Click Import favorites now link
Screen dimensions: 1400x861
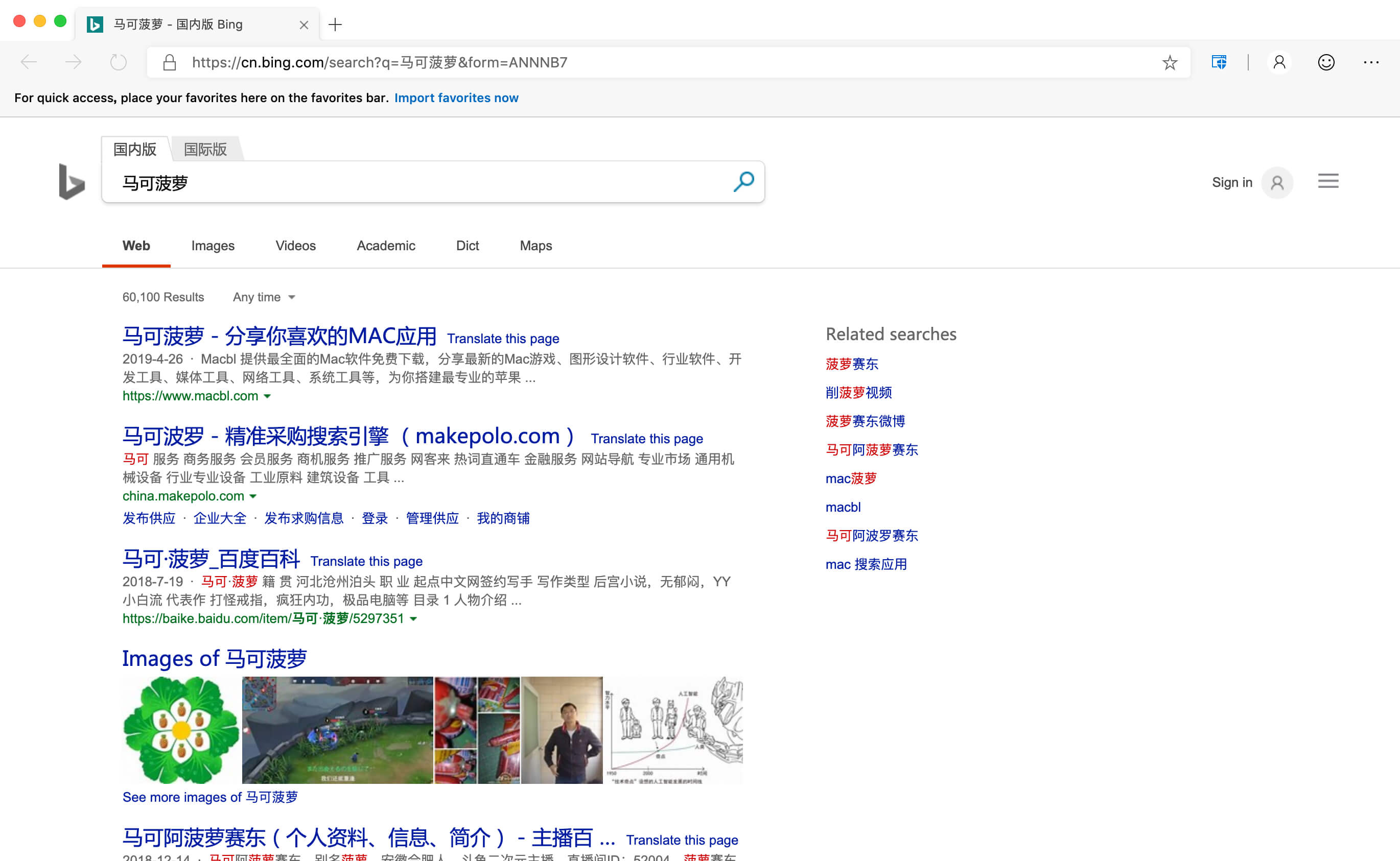(456, 98)
